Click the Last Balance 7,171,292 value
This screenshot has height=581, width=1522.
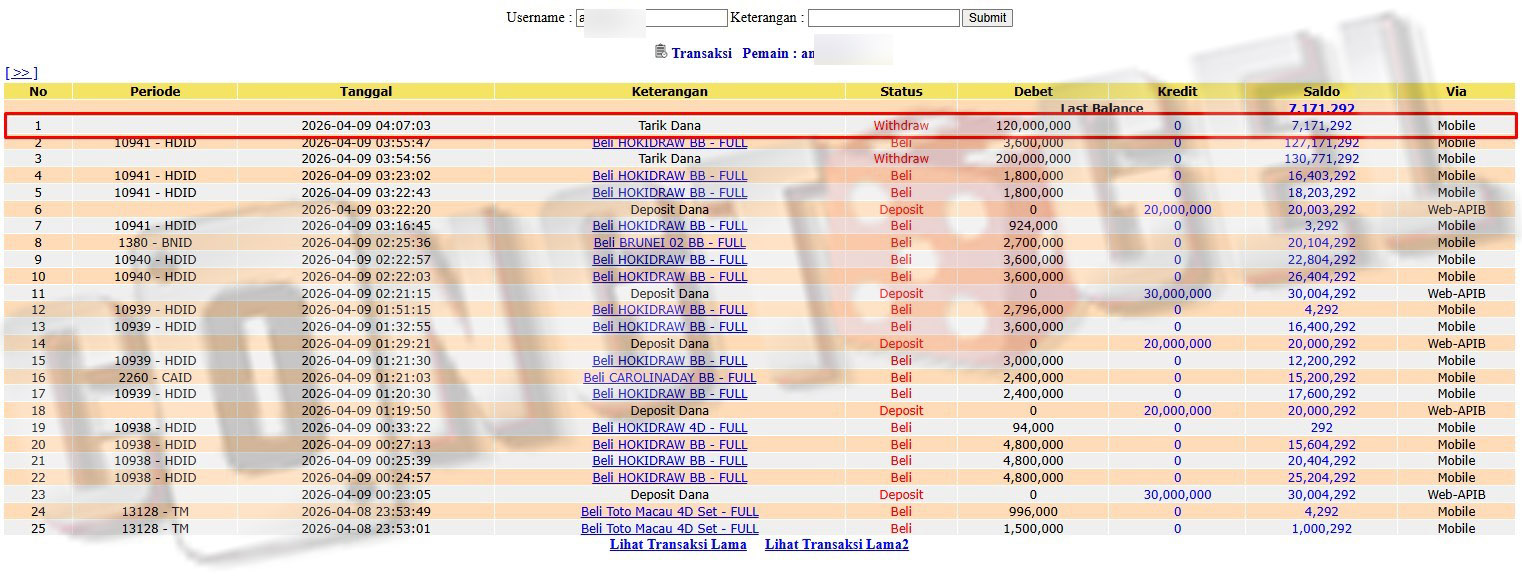coord(1321,108)
